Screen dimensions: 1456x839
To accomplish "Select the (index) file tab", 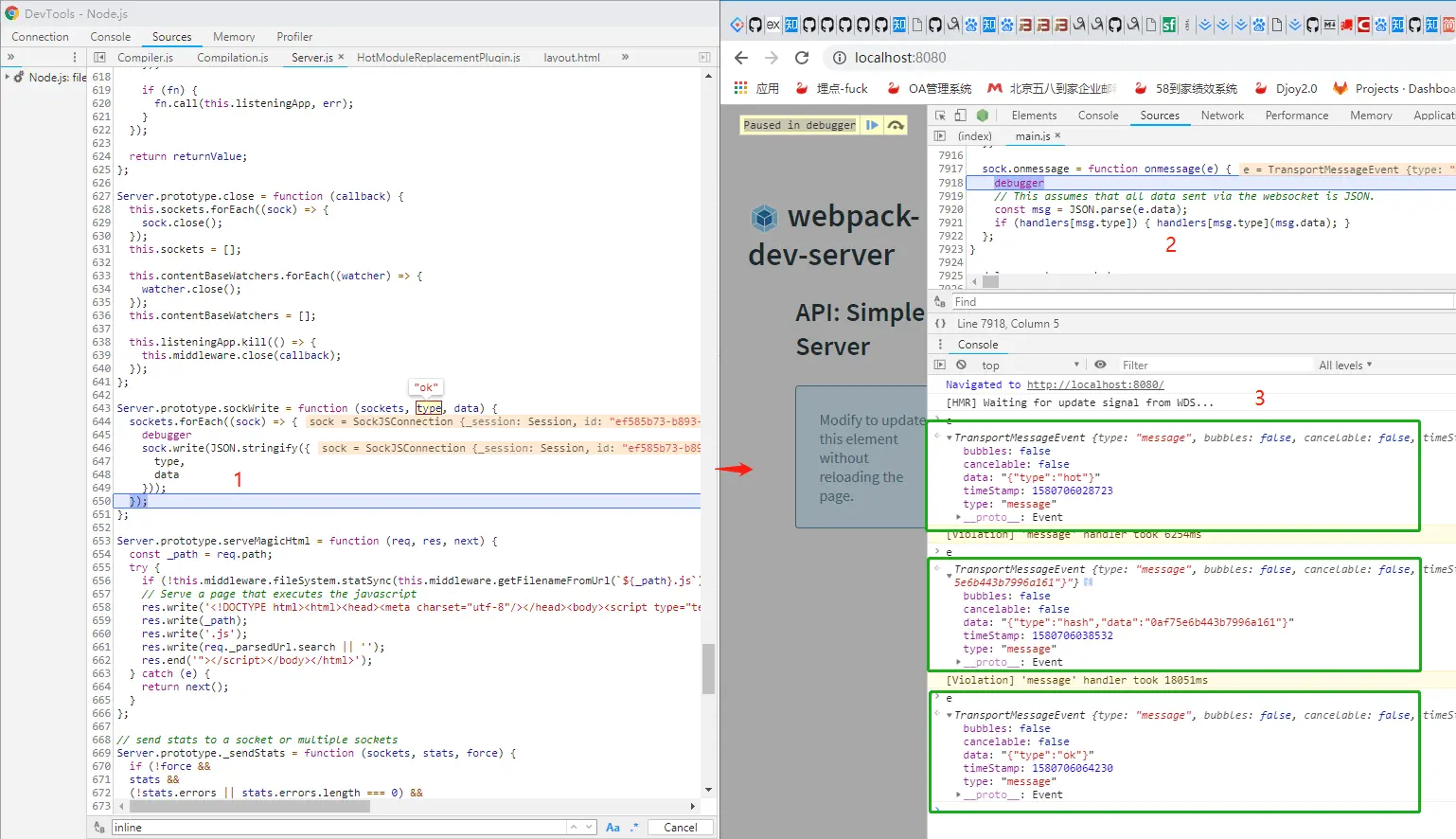I will (x=975, y=136).
